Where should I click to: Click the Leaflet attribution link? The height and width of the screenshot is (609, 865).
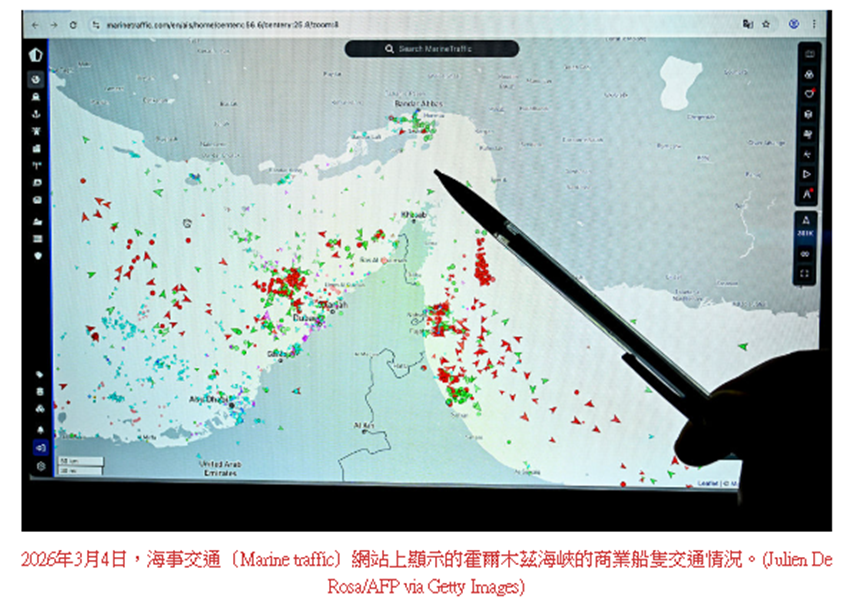707,484
